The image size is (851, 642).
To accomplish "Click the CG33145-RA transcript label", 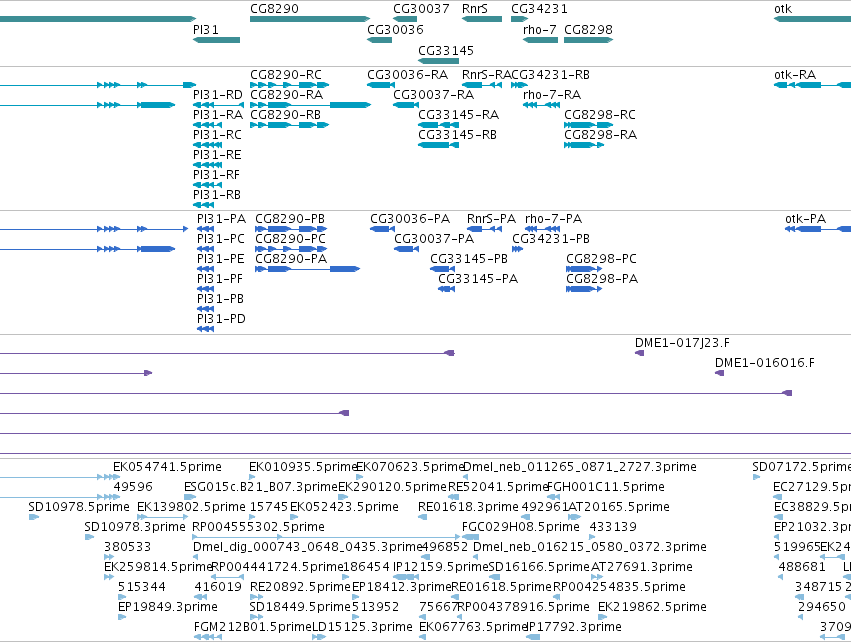I will coord(459,115).
